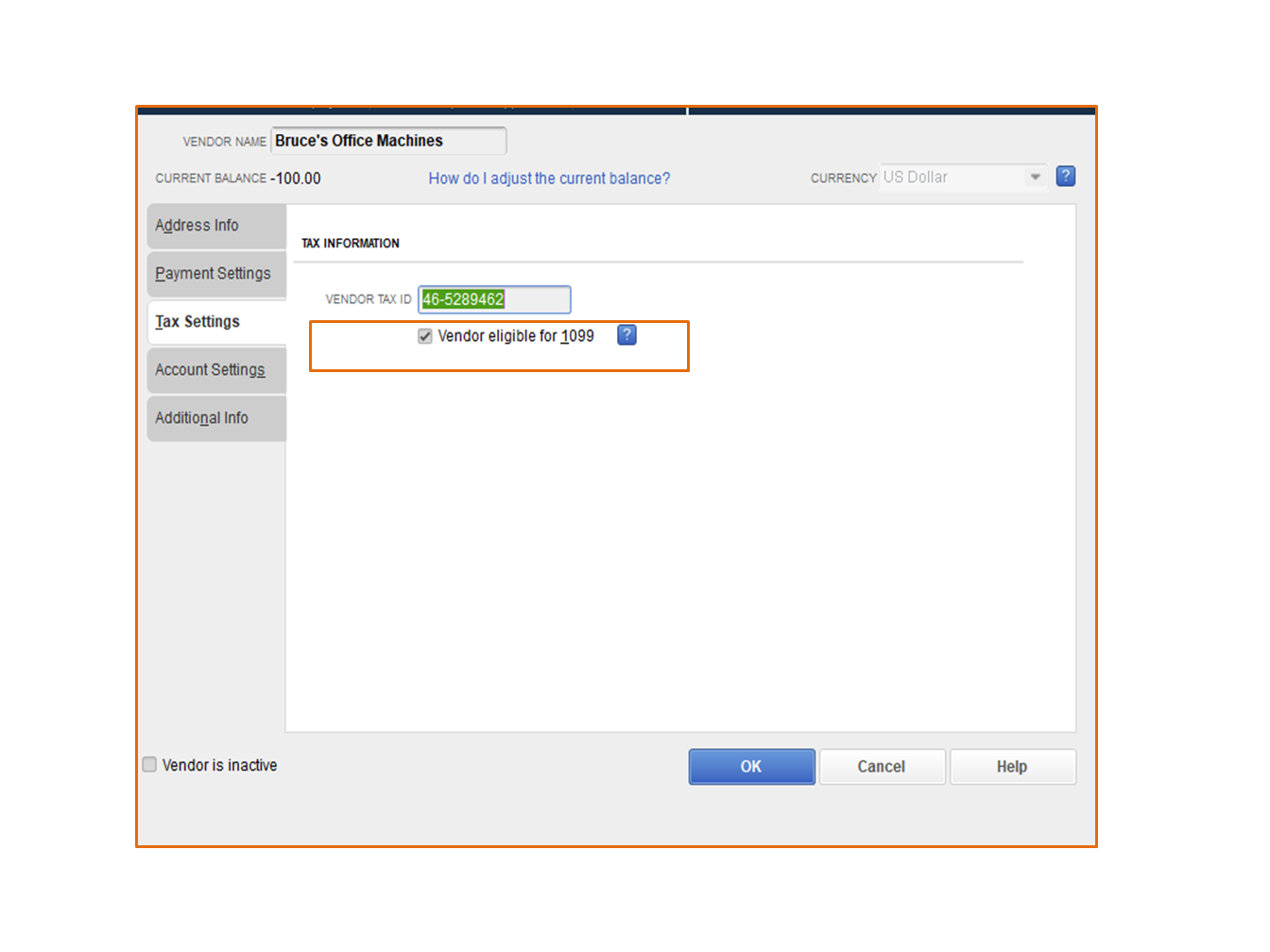Cancel editing the vendor record
Image resolution: width=1270 pixels, height=952 pixels.
tap(882, 766)
